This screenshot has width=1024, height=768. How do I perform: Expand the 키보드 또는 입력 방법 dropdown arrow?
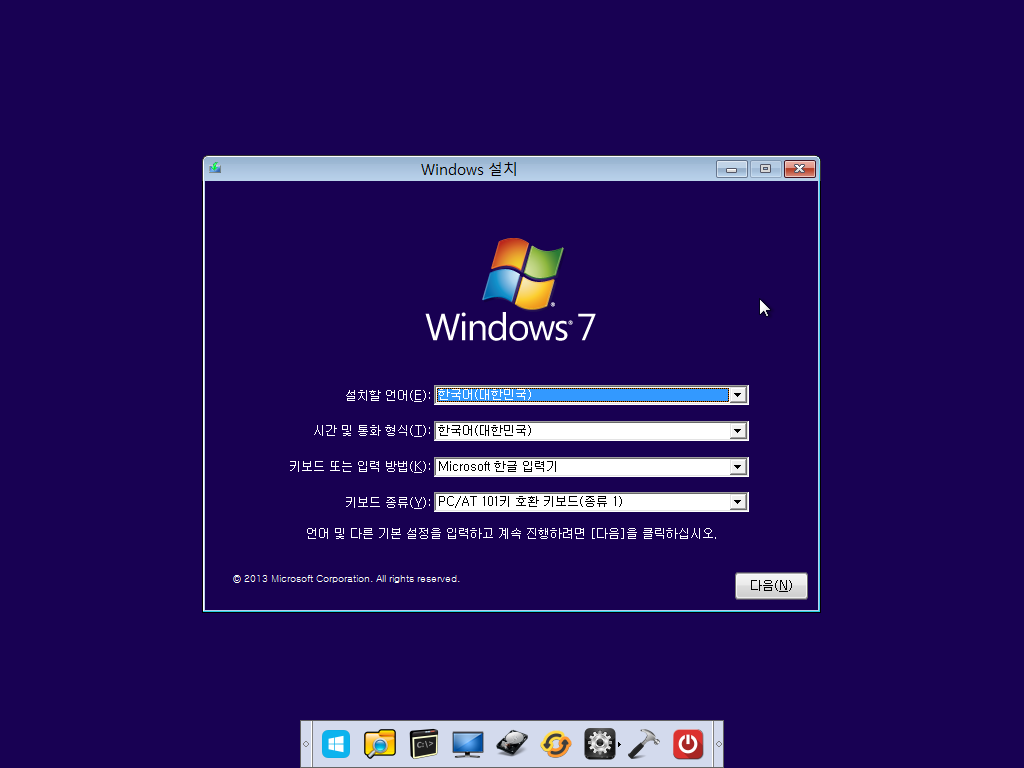click(737, 467)
